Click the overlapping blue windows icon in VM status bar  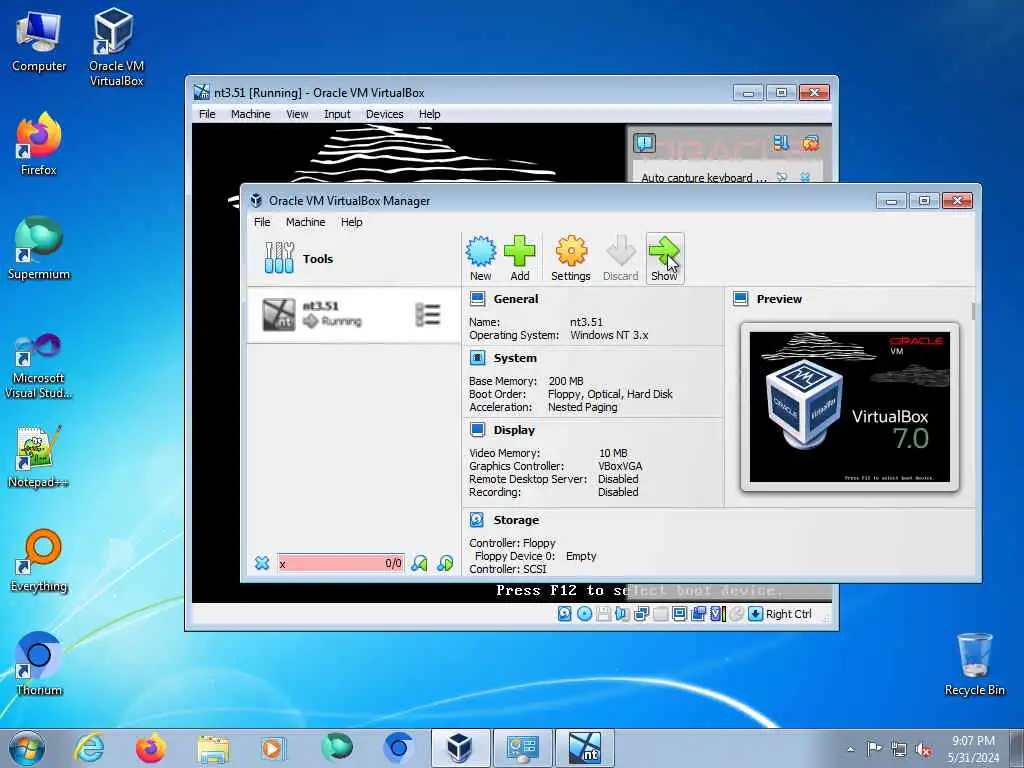[698, 614]
